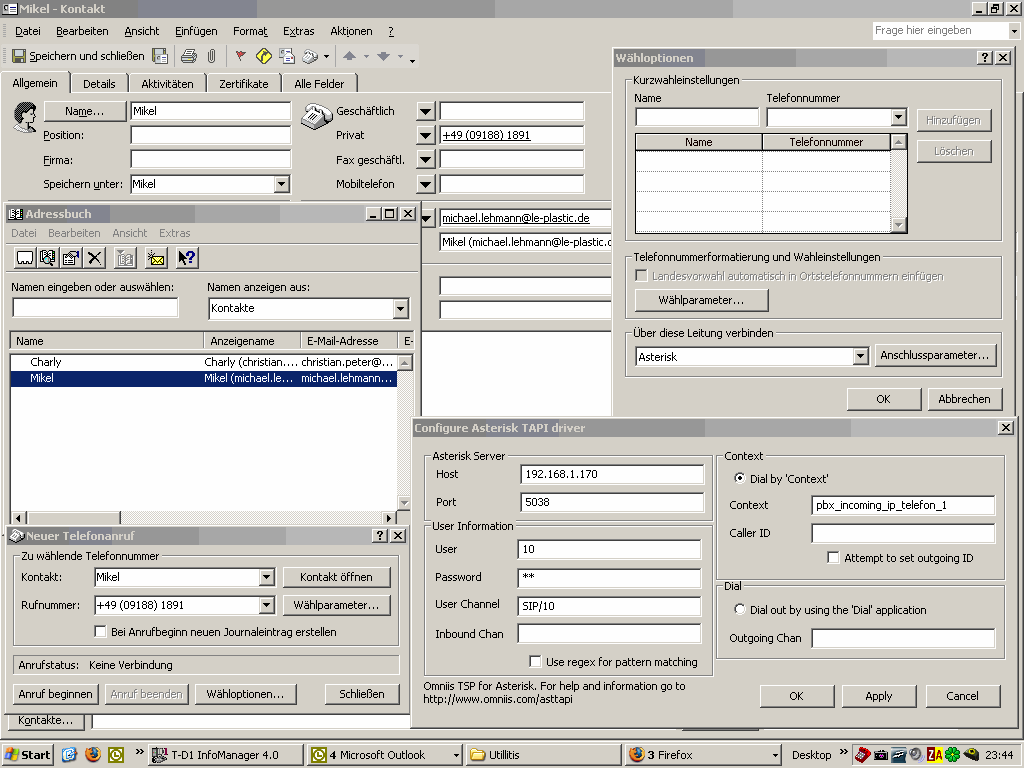Switch to the Alle Felder tab
This screenshot has height=768, width=1024.
tap(319, 84)
